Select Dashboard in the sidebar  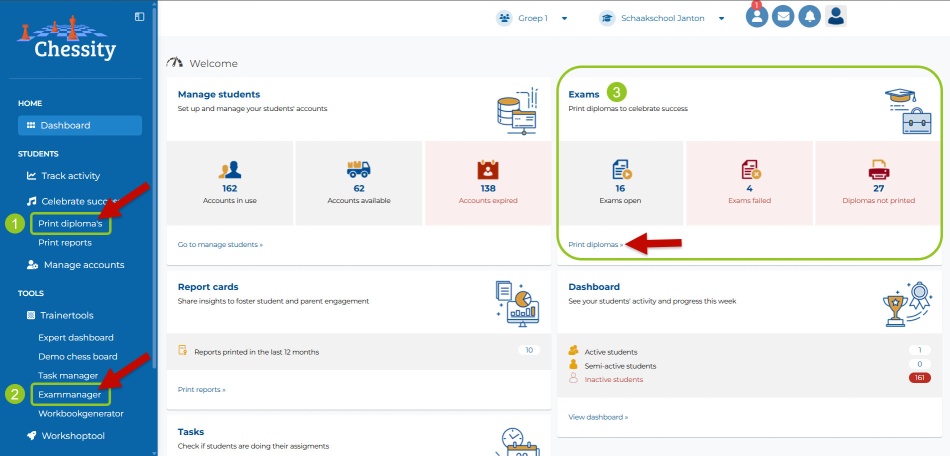click(79, 125)
